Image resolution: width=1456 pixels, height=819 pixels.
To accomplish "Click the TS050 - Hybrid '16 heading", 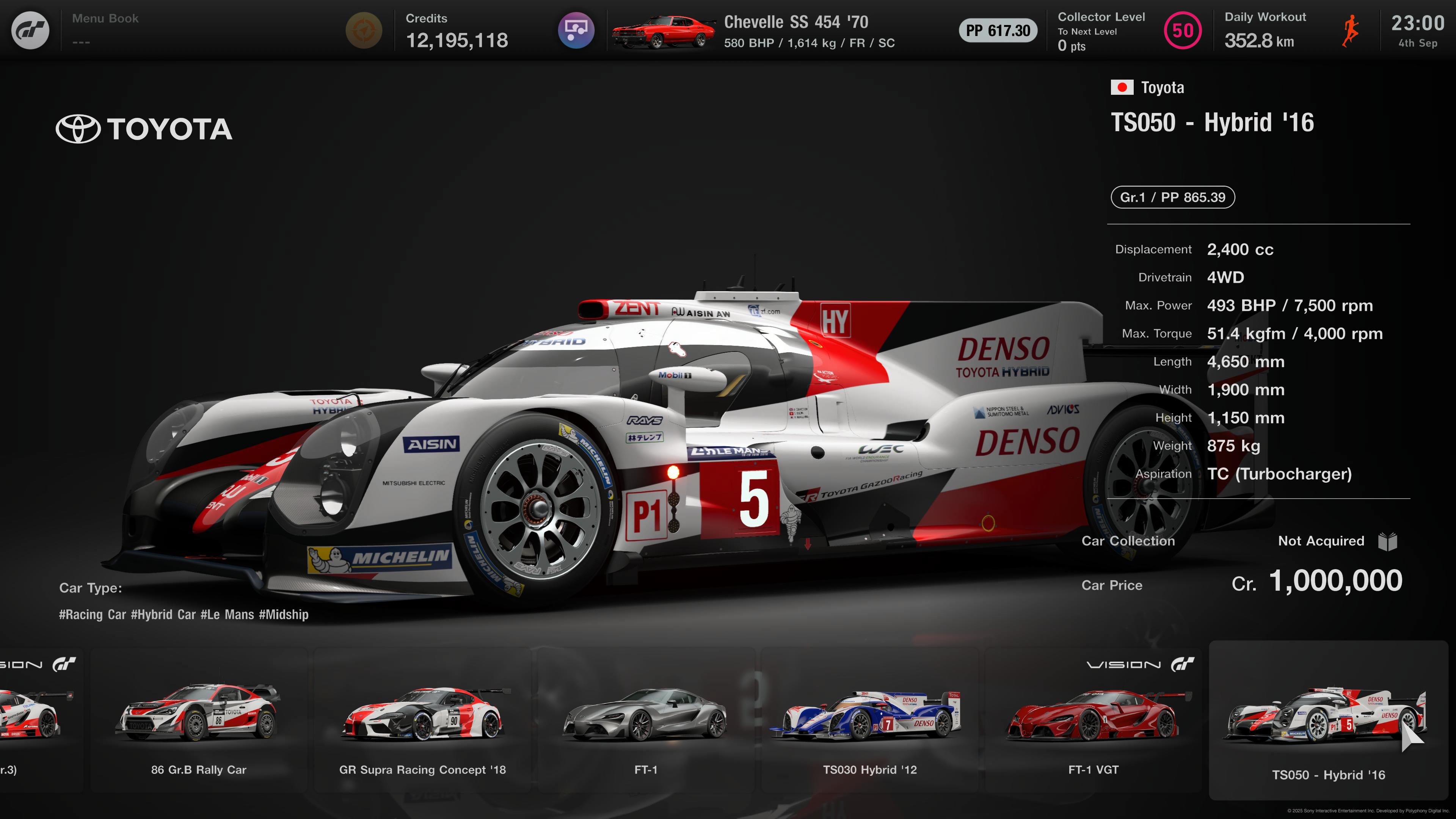I will point(1212,122).
